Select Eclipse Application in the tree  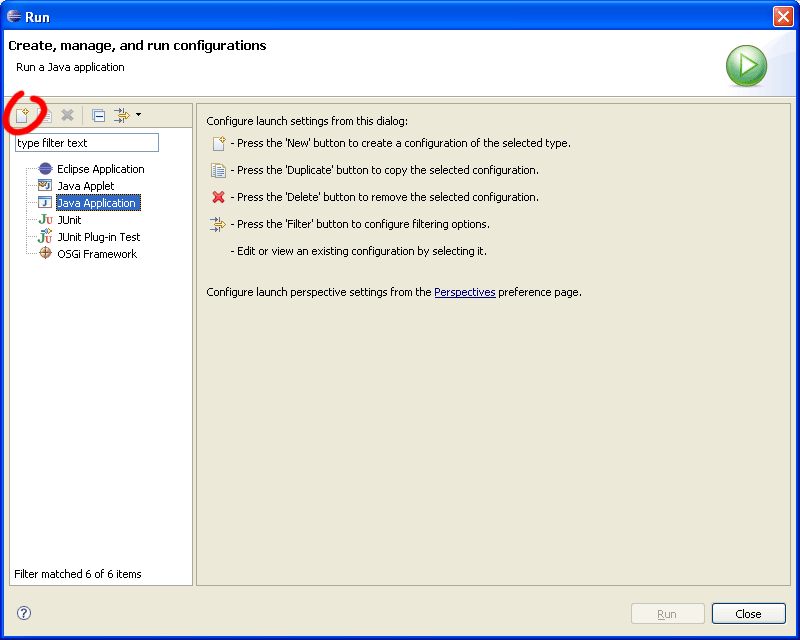pyautogui.click(x=100, y=169)
